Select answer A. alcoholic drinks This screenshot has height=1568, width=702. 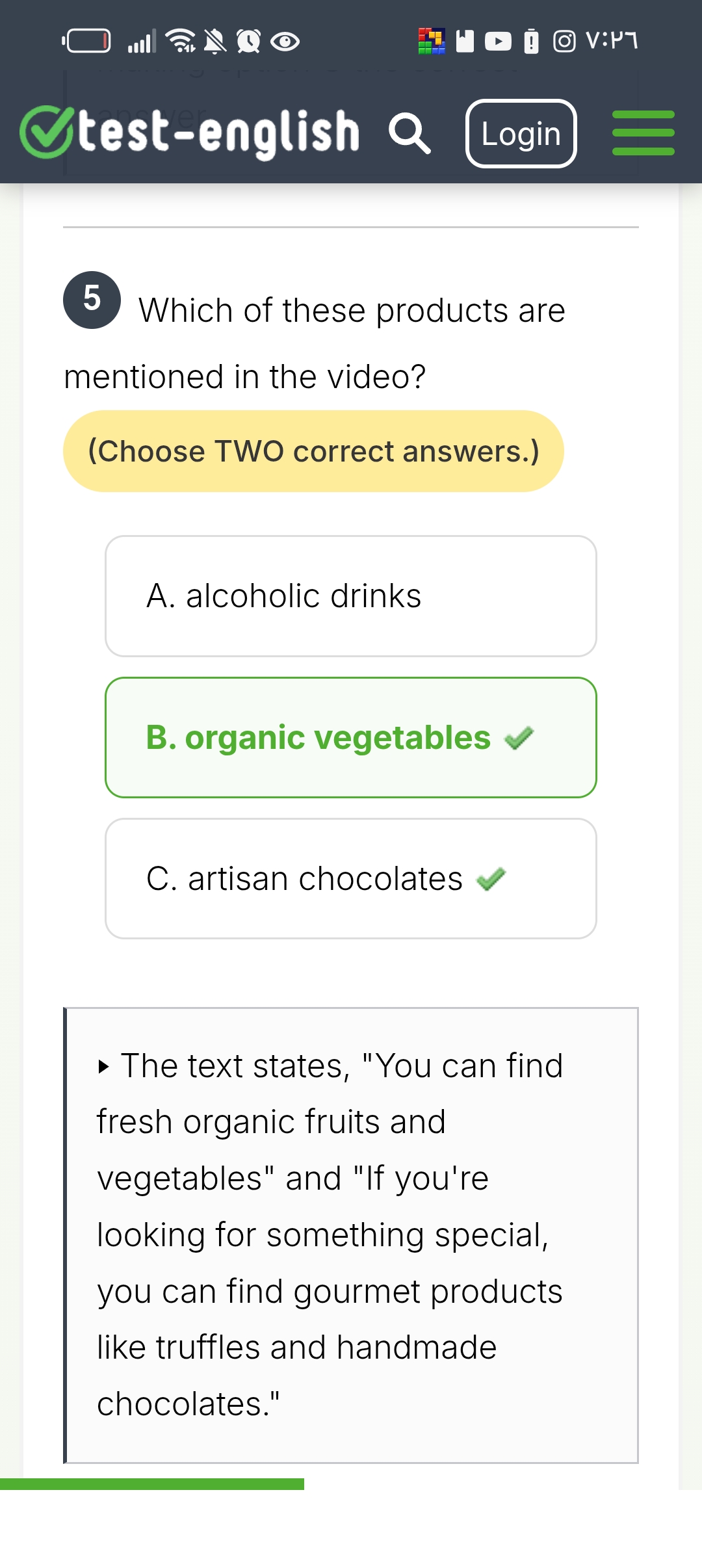click(x=350, y=595)
